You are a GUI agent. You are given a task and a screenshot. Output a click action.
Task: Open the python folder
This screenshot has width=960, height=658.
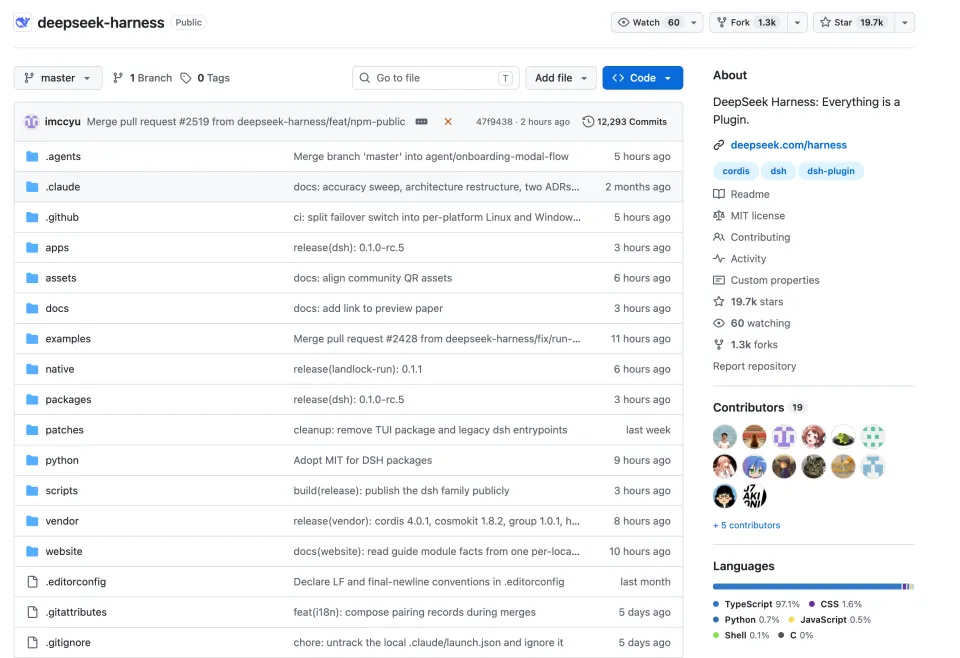[62, 460]
